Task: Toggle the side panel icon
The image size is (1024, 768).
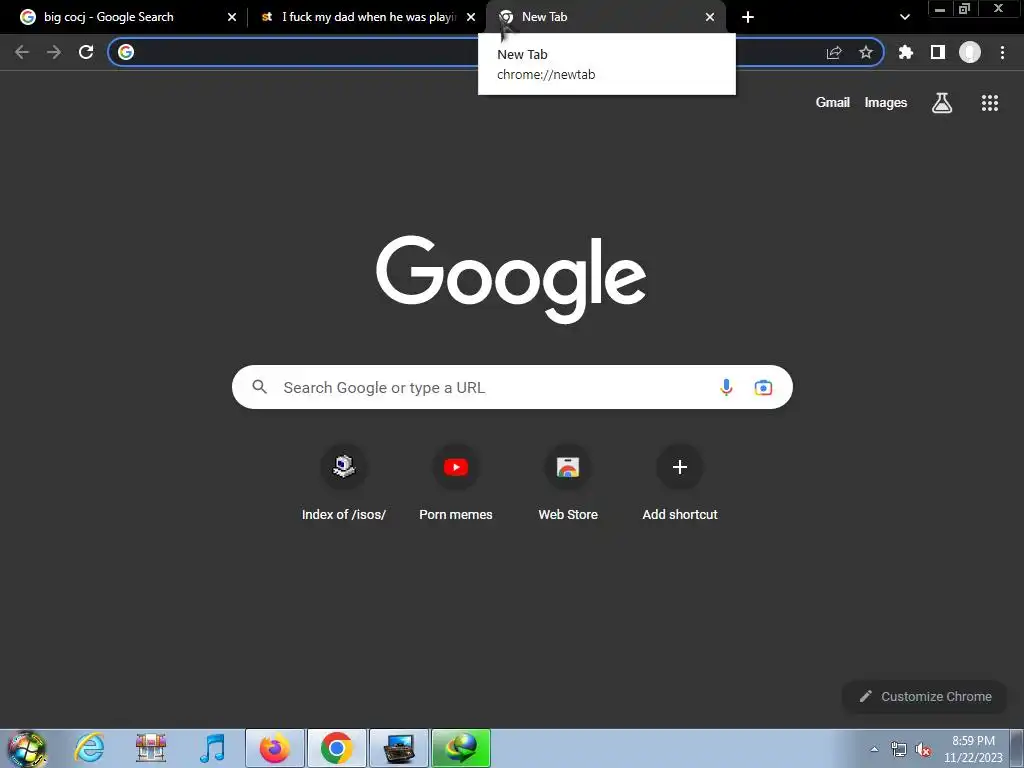Action: (x=938, y=52)
